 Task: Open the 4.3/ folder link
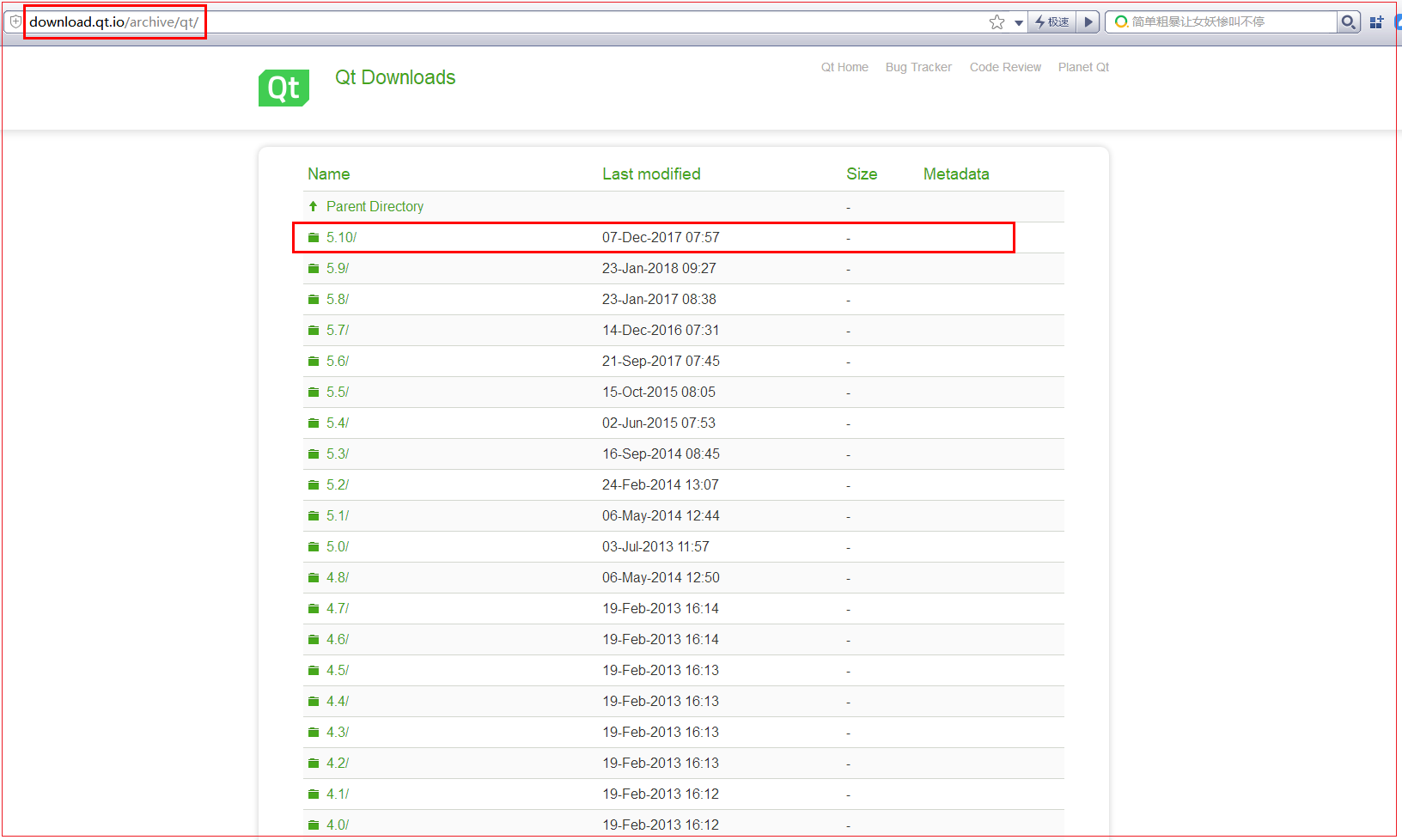click(338, 733)
